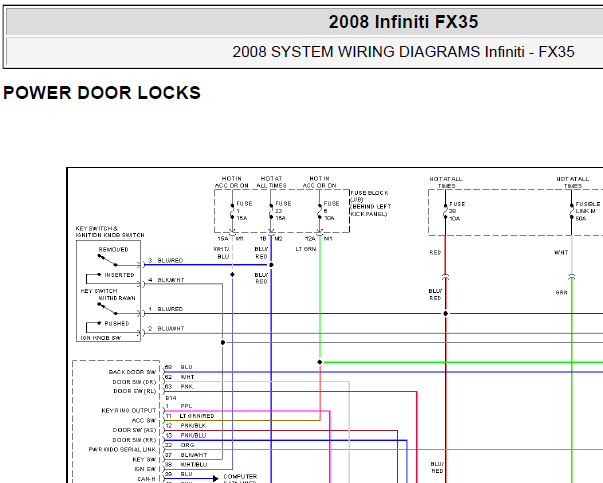Image resolution: width=603 pixels, height=483 pixels.
Task: Click the 'BACK DOOR SW' terminal label
Action: coord(132,372)
